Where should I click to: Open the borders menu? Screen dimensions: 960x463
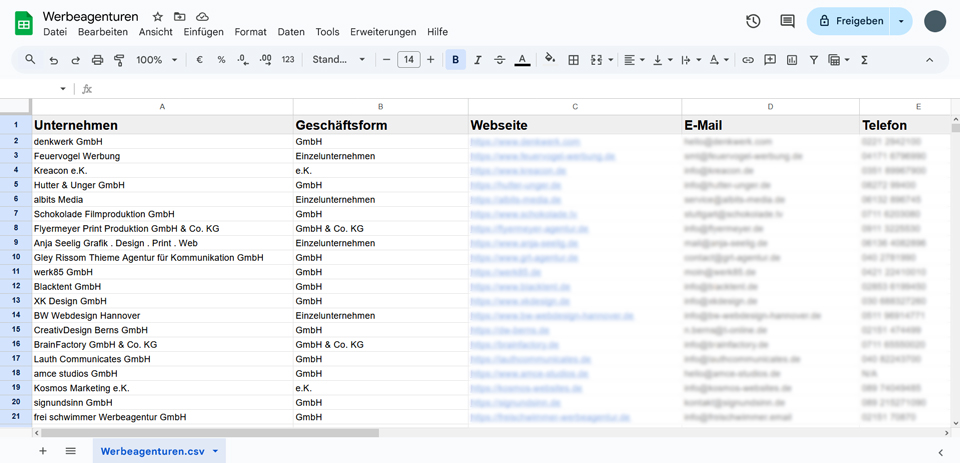pyautogui.click(x=574, y=60)
